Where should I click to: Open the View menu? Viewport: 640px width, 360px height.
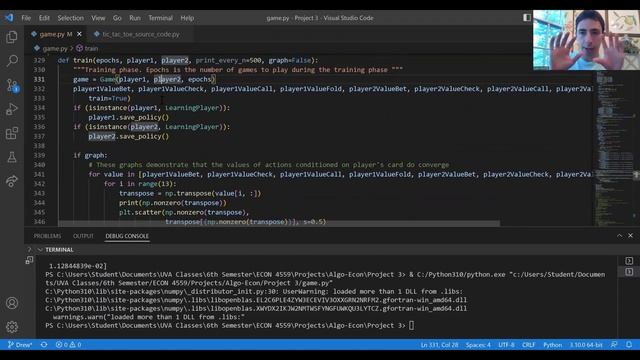[x=98, y=18]
